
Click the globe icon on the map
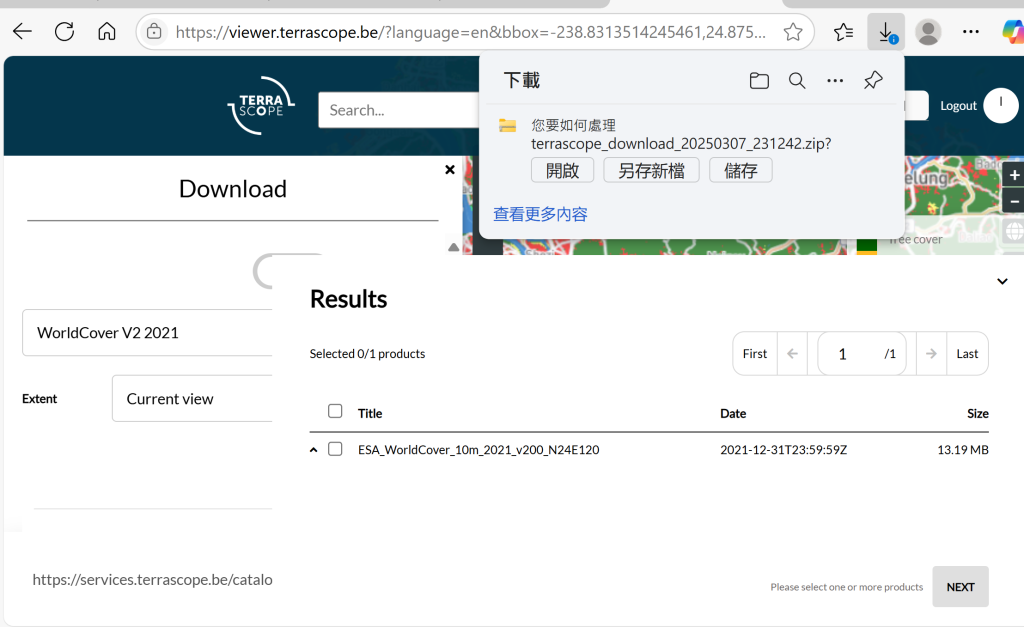(x=1014, y=231)
